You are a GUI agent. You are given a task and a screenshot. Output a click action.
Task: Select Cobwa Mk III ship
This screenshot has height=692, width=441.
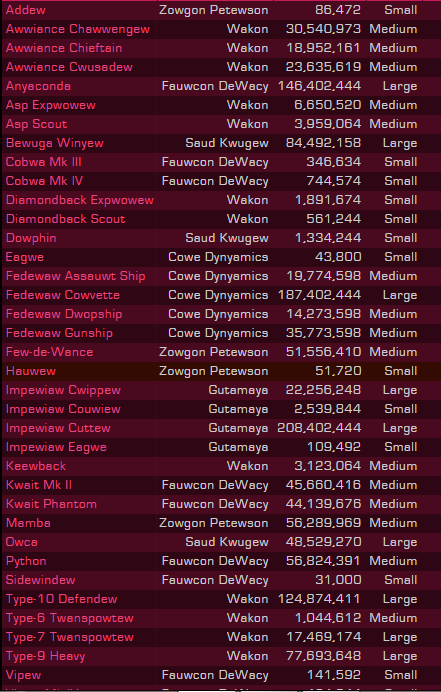(44, 162)
